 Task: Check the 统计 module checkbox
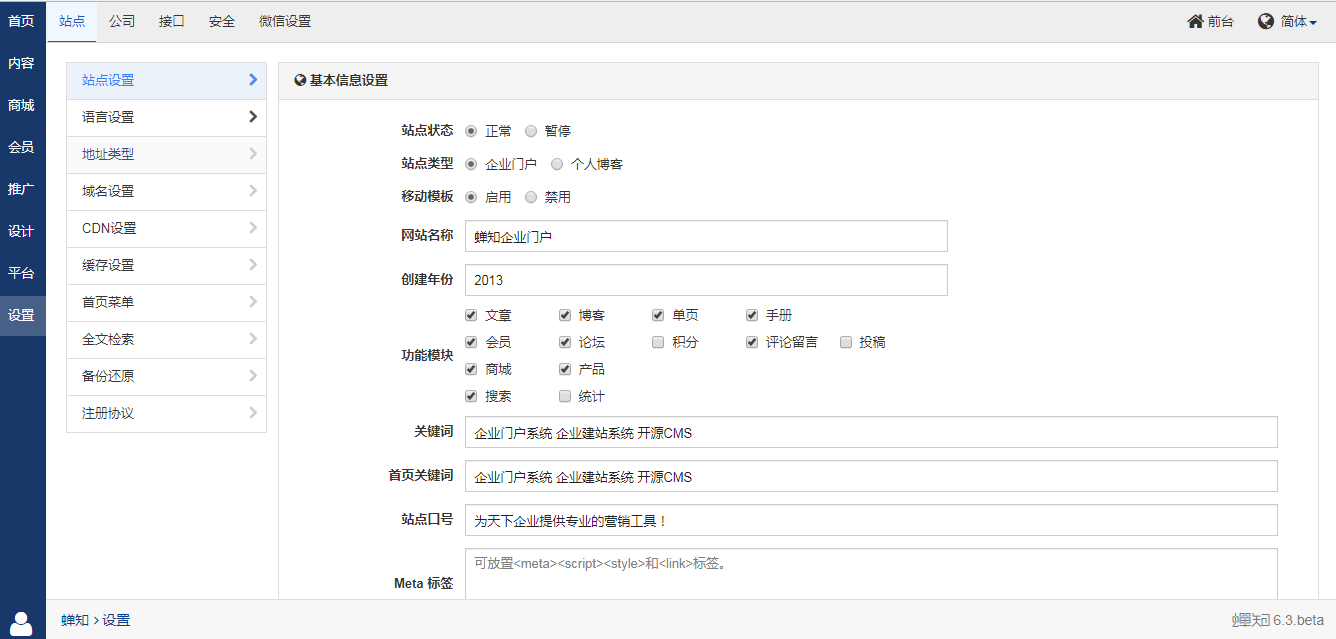coord(564,396)
